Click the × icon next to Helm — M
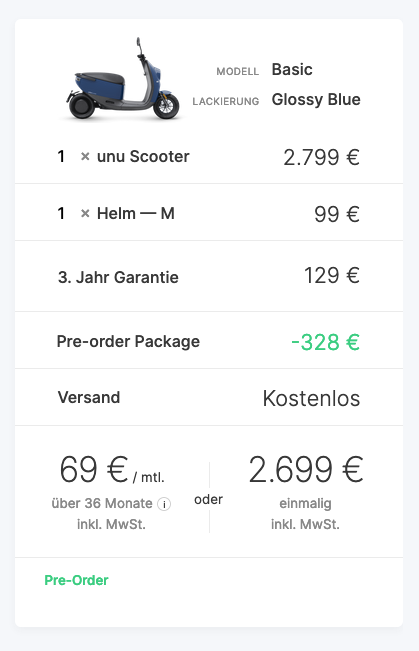Image resolution: width=419 pixels, height=651 pixels. click(85, 213)
